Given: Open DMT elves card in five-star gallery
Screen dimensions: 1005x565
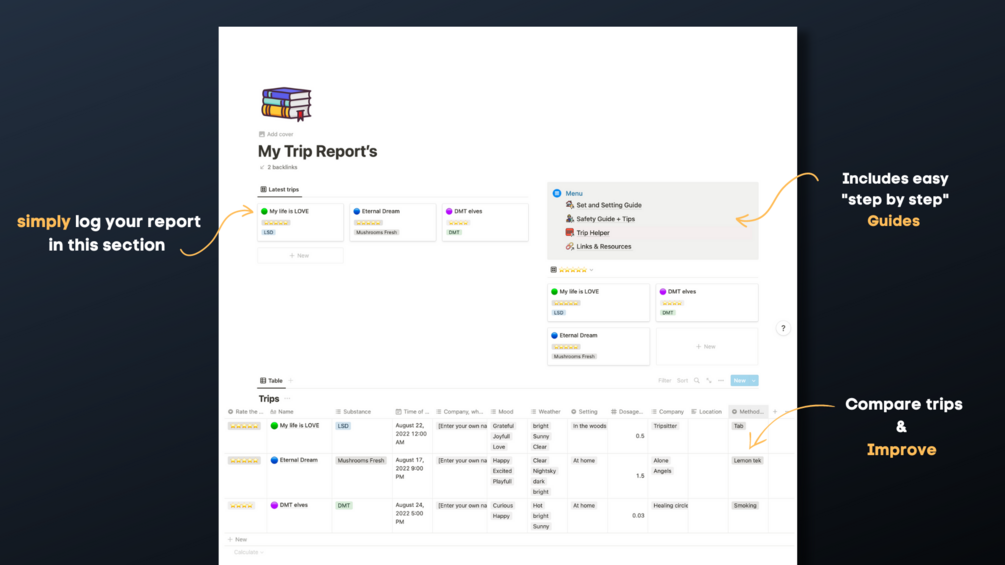Looking at the screenshot, I should coord(706,302).
